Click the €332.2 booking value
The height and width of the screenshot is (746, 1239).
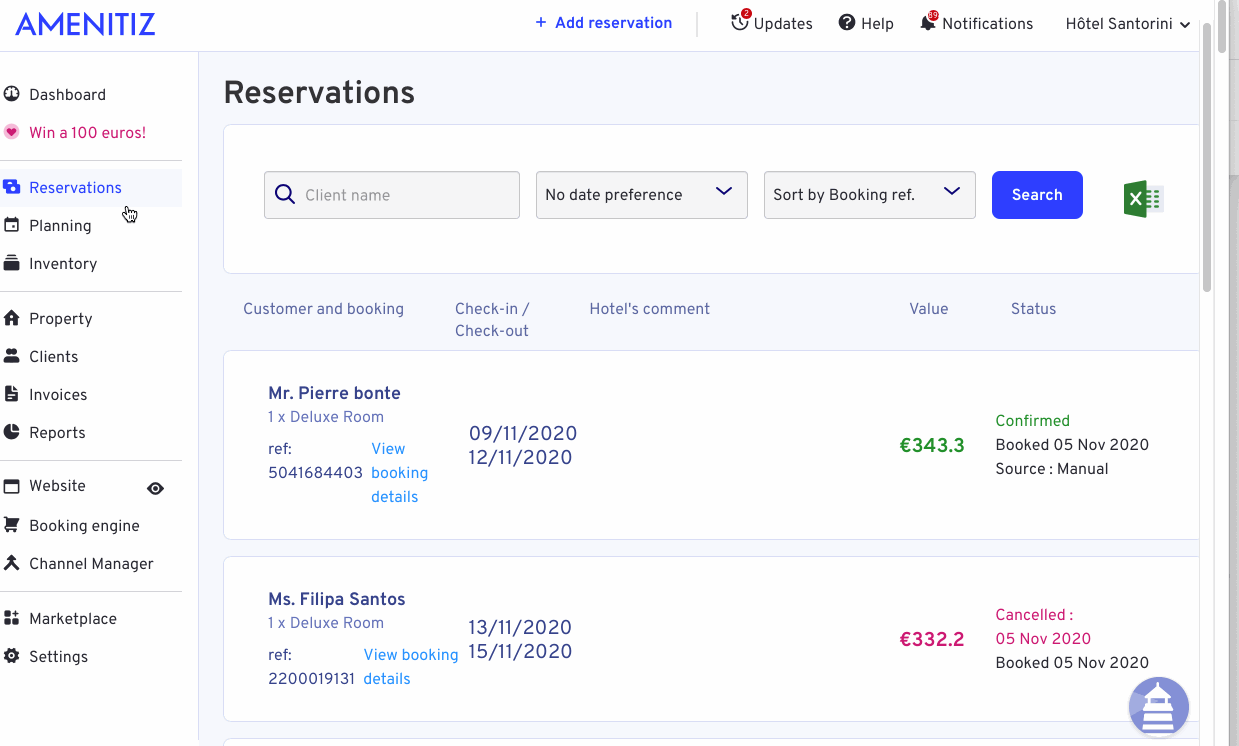coord(932,639)
